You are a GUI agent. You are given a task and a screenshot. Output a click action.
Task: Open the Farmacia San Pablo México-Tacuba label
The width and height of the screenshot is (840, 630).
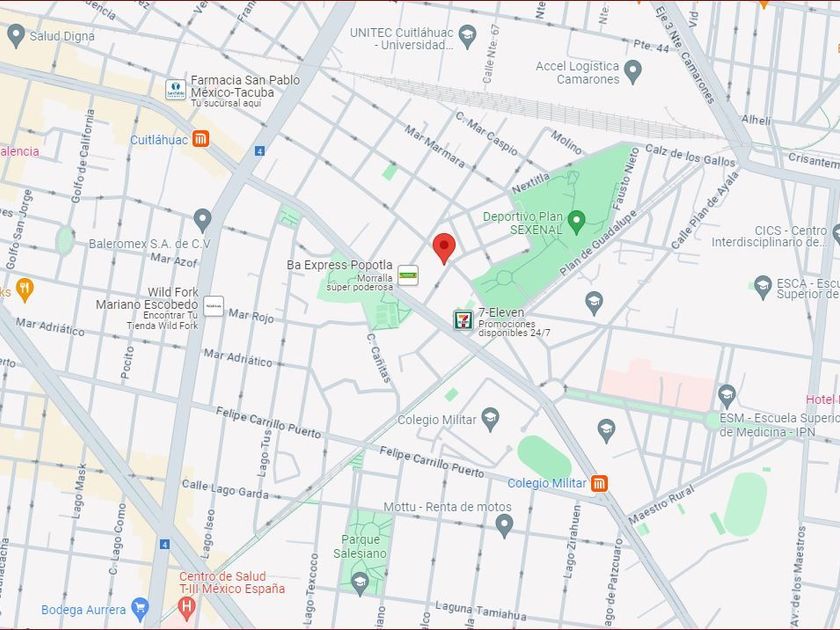pos(245,86)
